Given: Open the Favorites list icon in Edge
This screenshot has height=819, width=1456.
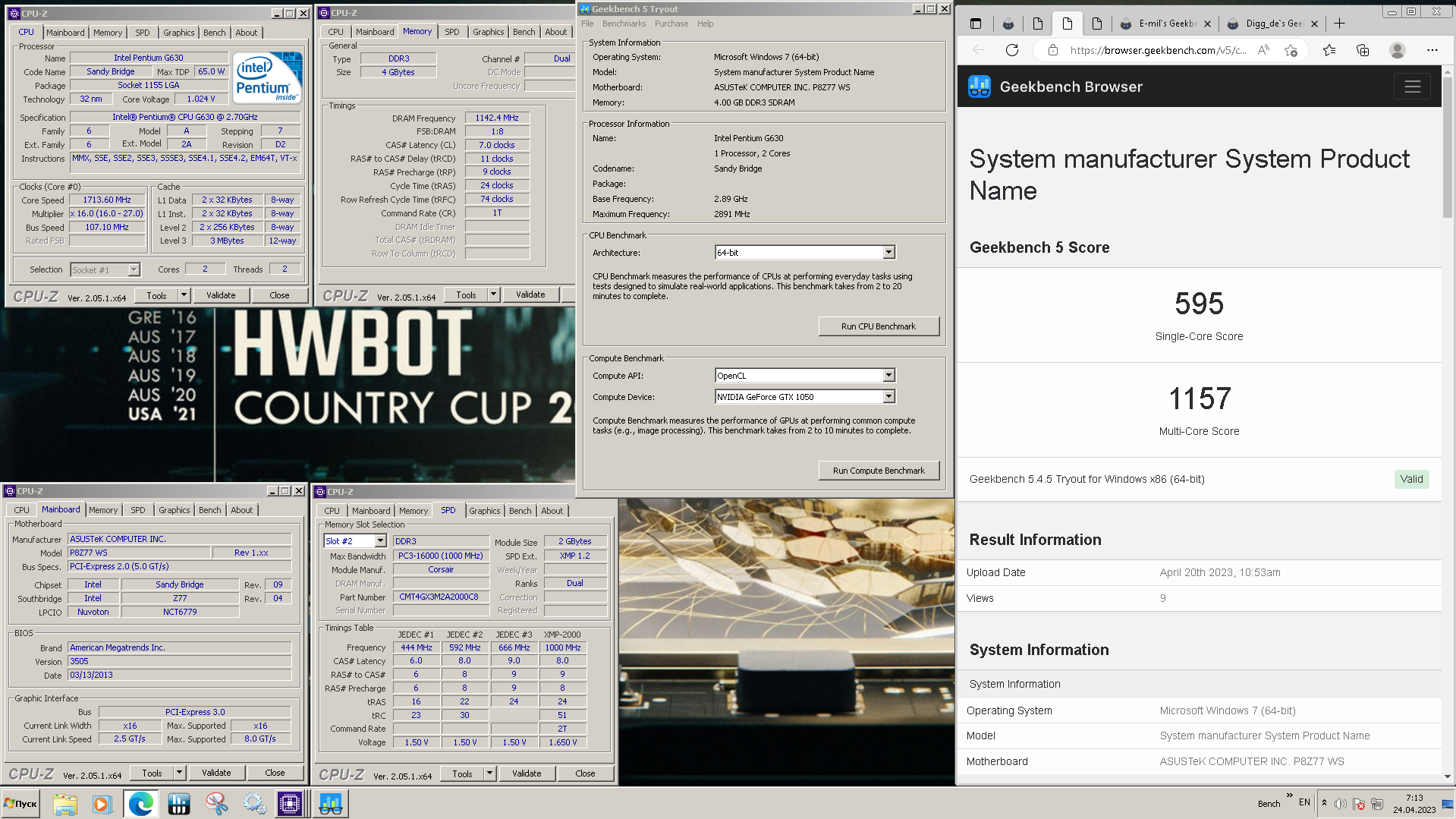Looking at the screenshot, I should pos(1329,50).
